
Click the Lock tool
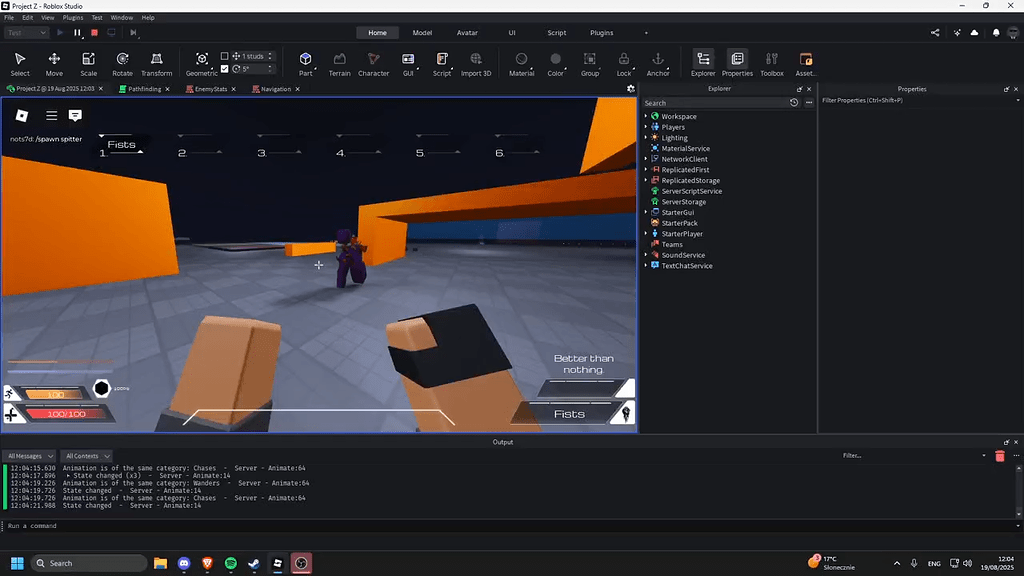pyautogui.click(x=624, y=64)
